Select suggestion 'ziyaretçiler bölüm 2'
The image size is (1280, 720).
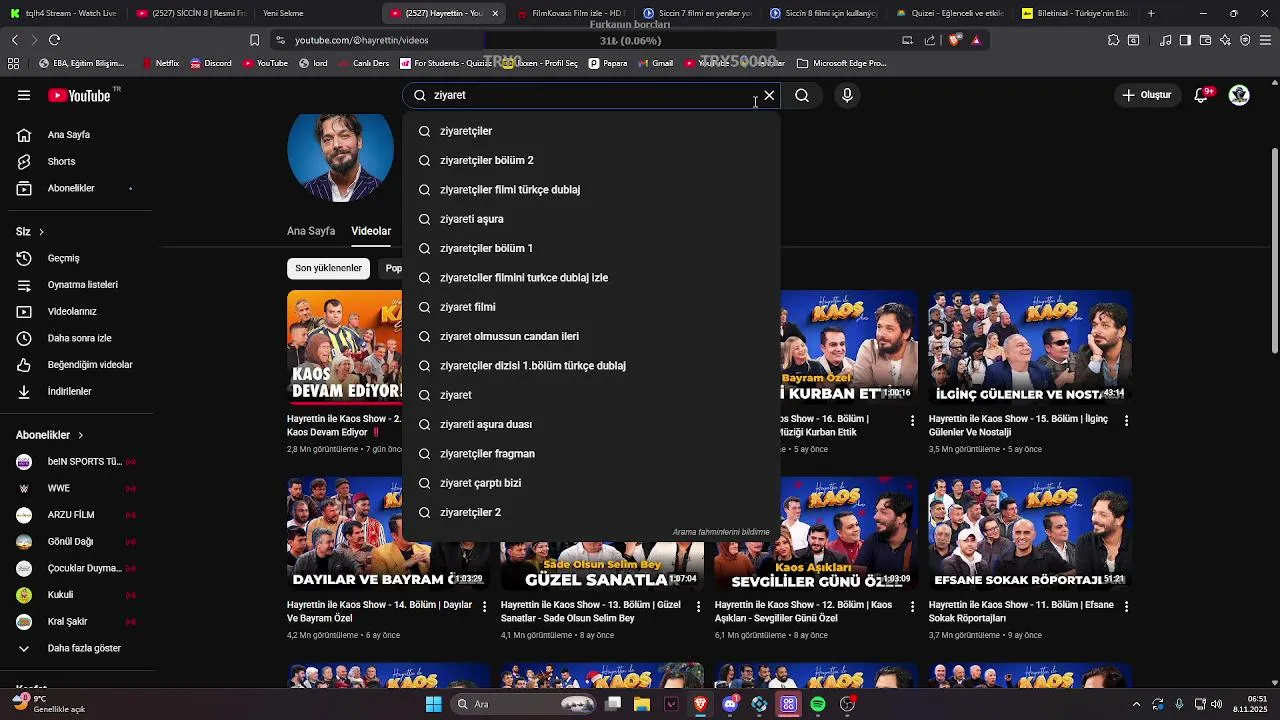591,160
